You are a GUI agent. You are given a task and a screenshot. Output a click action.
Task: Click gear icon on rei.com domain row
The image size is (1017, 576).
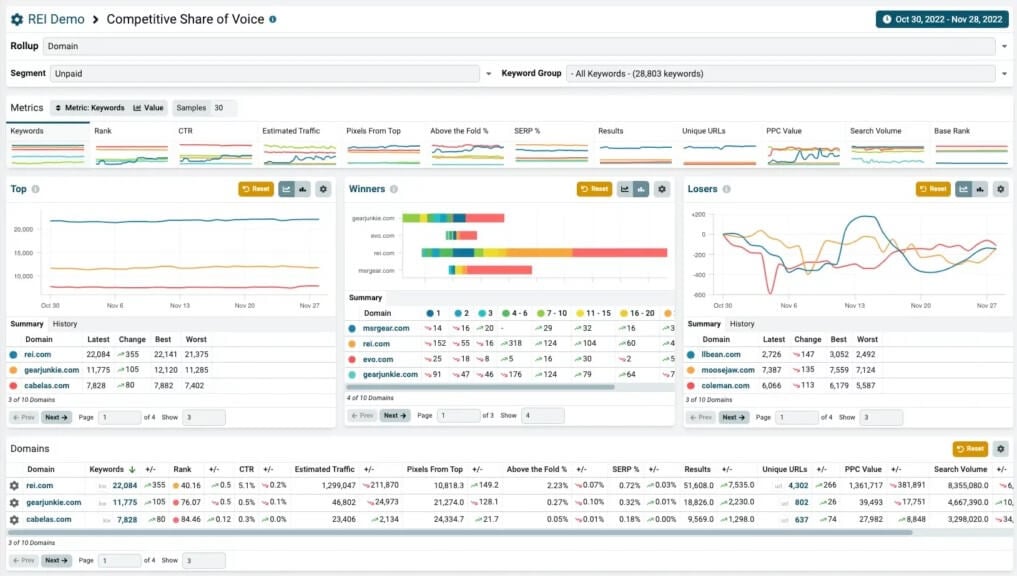[x=14, y=486]
